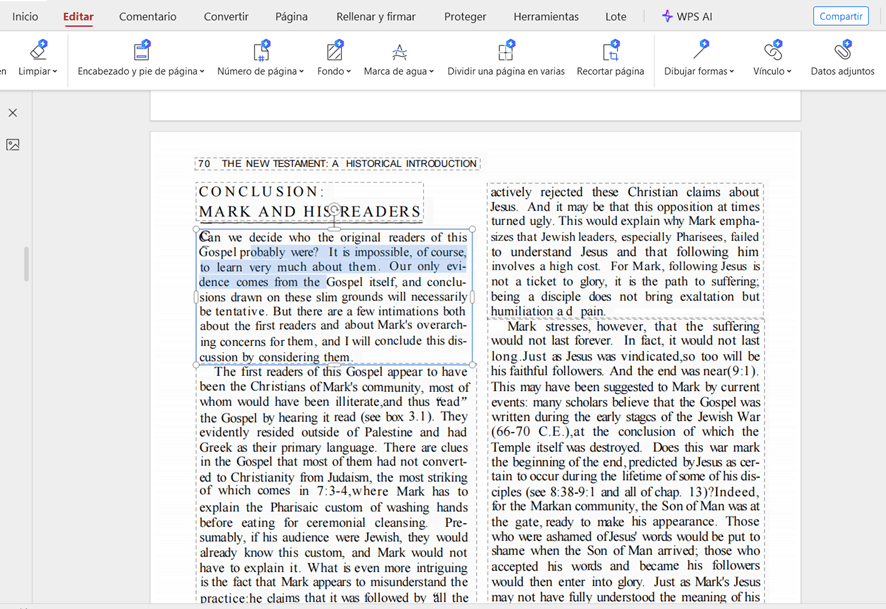Image resolution: width=886 pixels, height=609 pixels.
Task: Close the left sidebar panel with X
Action: (x=13, y=113)
